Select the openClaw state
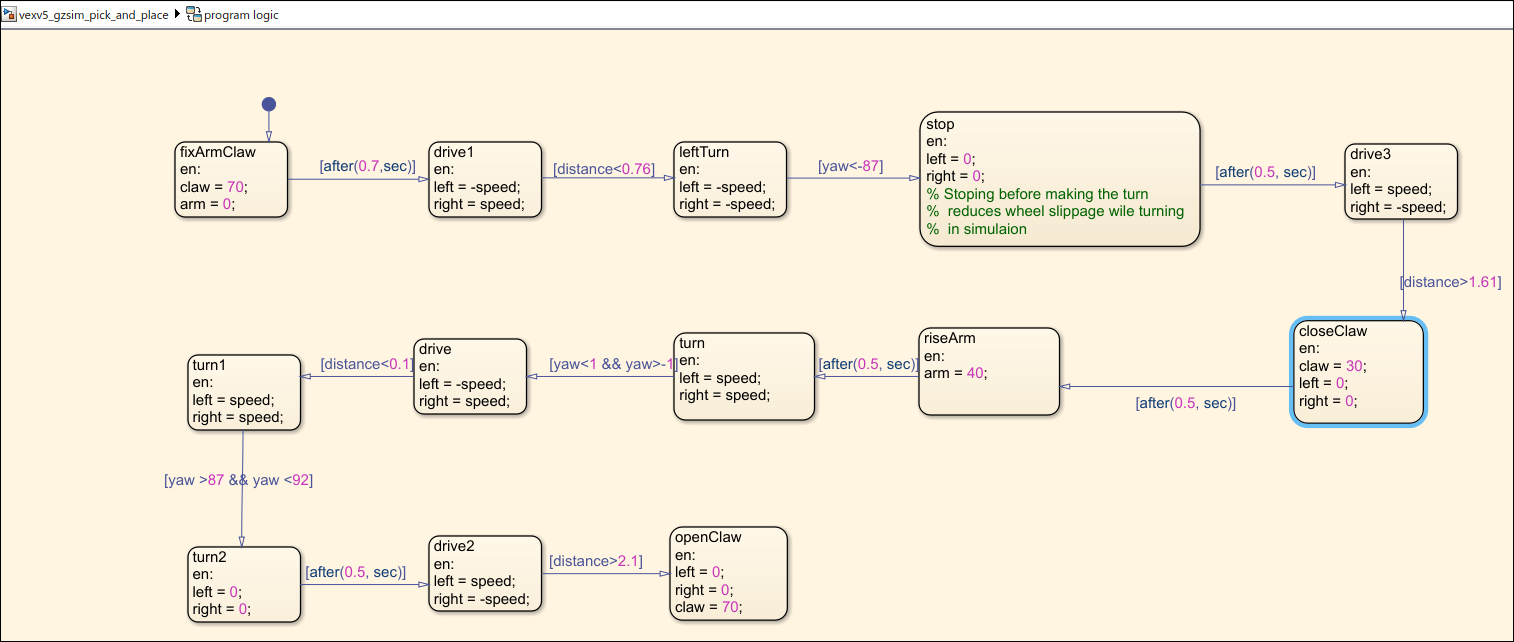 (x=729, y=574)
